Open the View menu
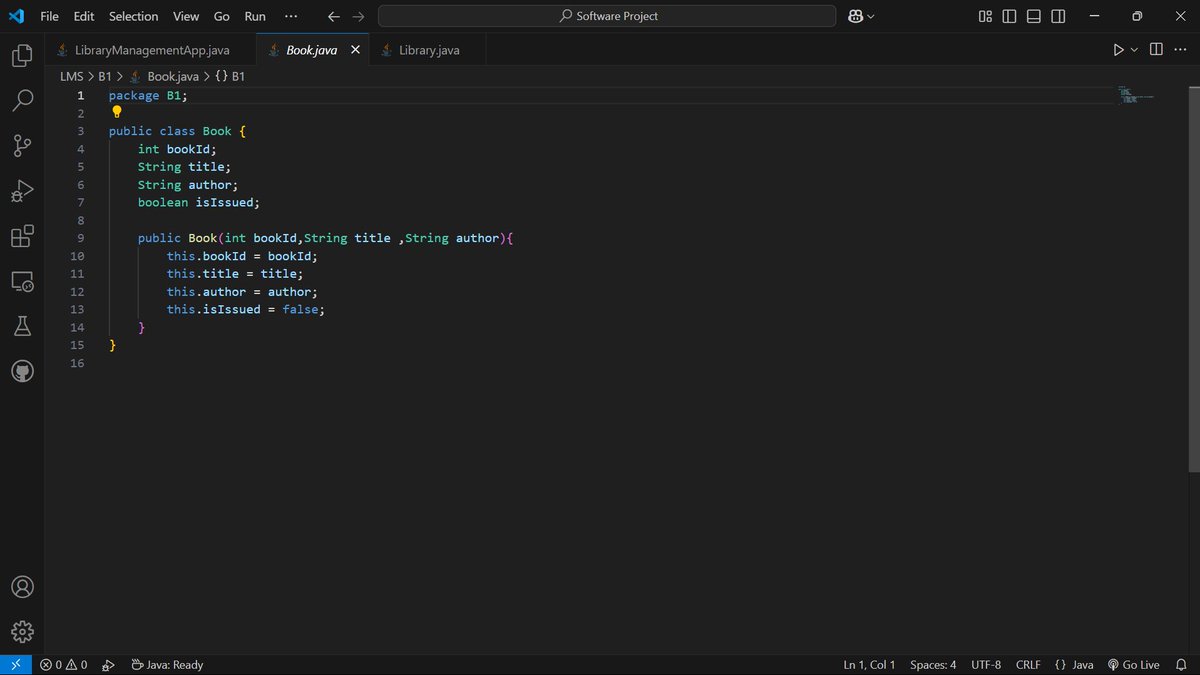Screen dimensions: 1200x675 186,16
